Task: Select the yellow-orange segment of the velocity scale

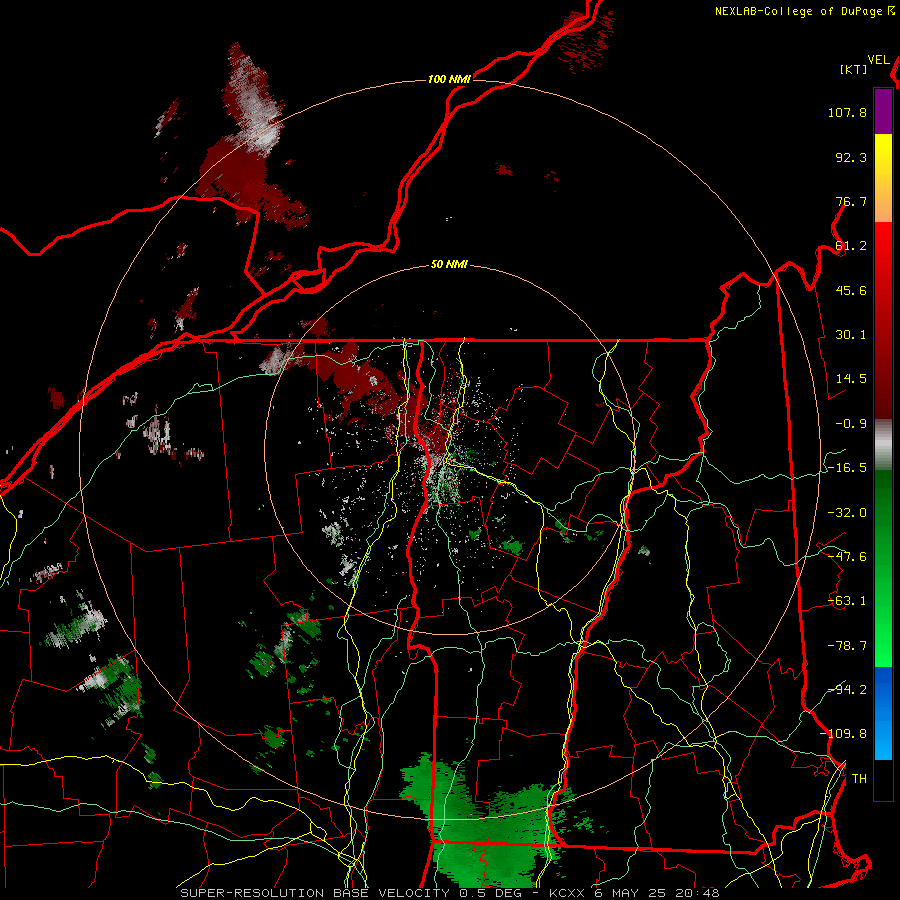Action: coord(883,178)
